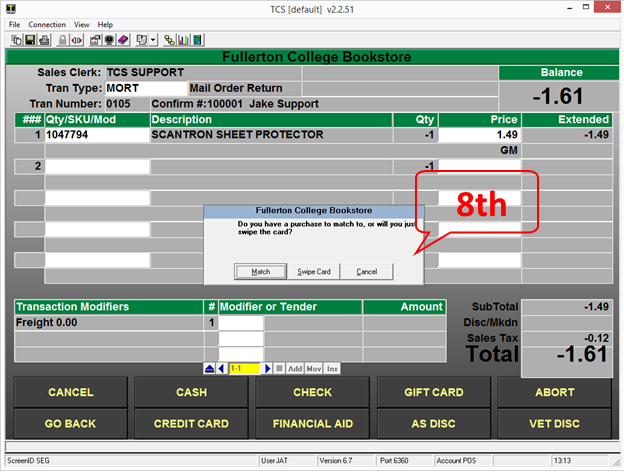Open the dropdown arrow beside layout icon
The image size is (624, 472).
153,40
